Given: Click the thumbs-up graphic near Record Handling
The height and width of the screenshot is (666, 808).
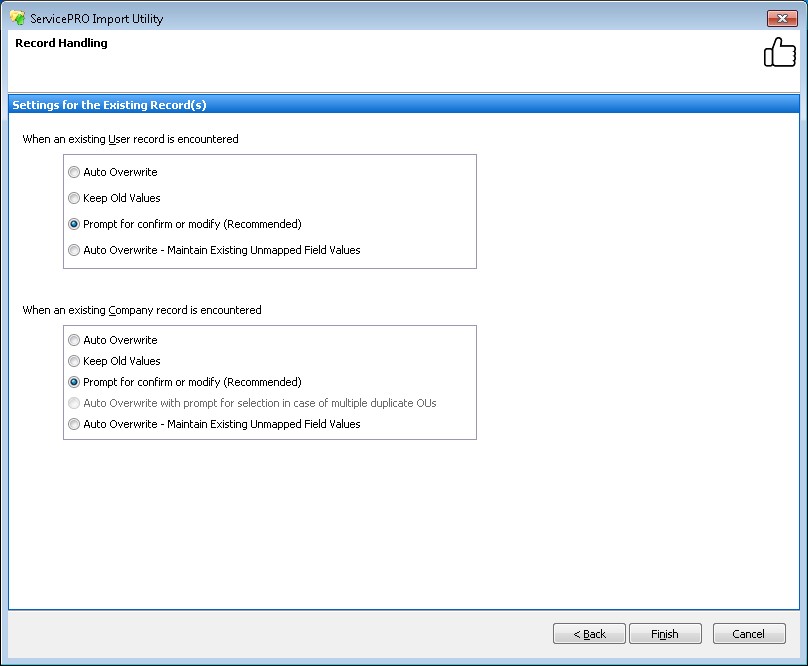Looking at the screenshot, I should coord(779,51).
